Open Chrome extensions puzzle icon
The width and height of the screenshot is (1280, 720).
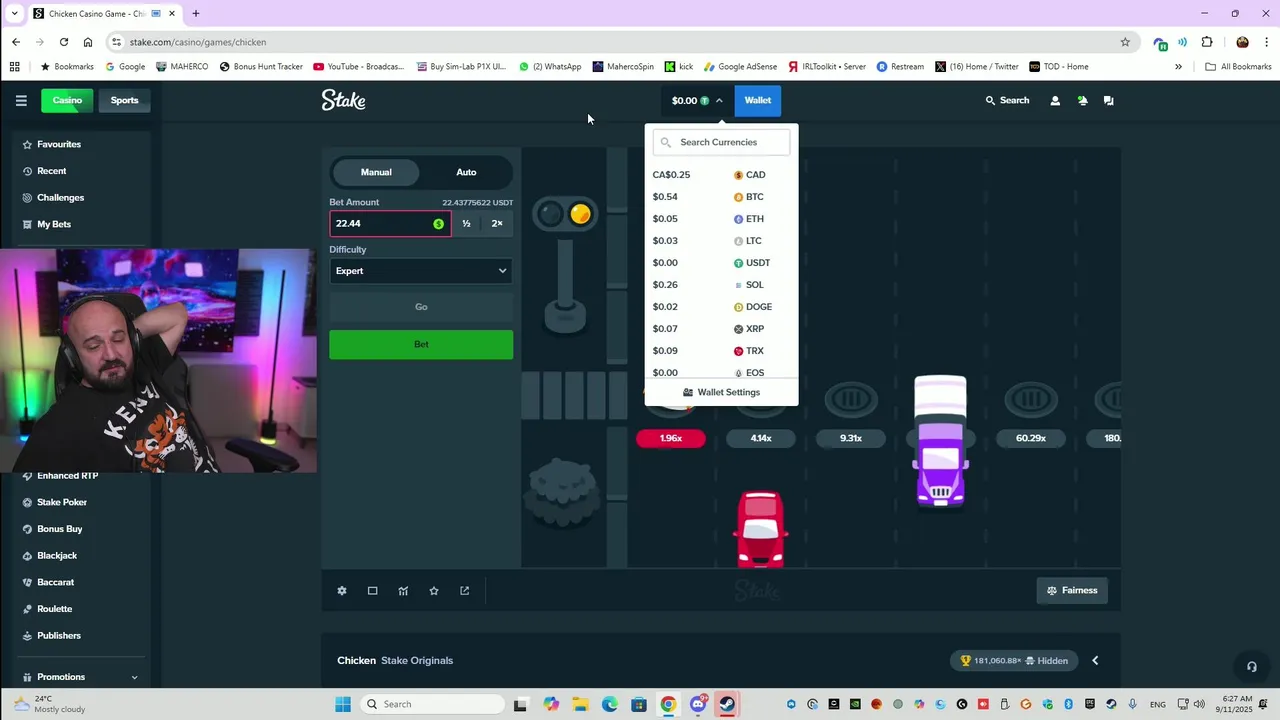[1207, 42]
